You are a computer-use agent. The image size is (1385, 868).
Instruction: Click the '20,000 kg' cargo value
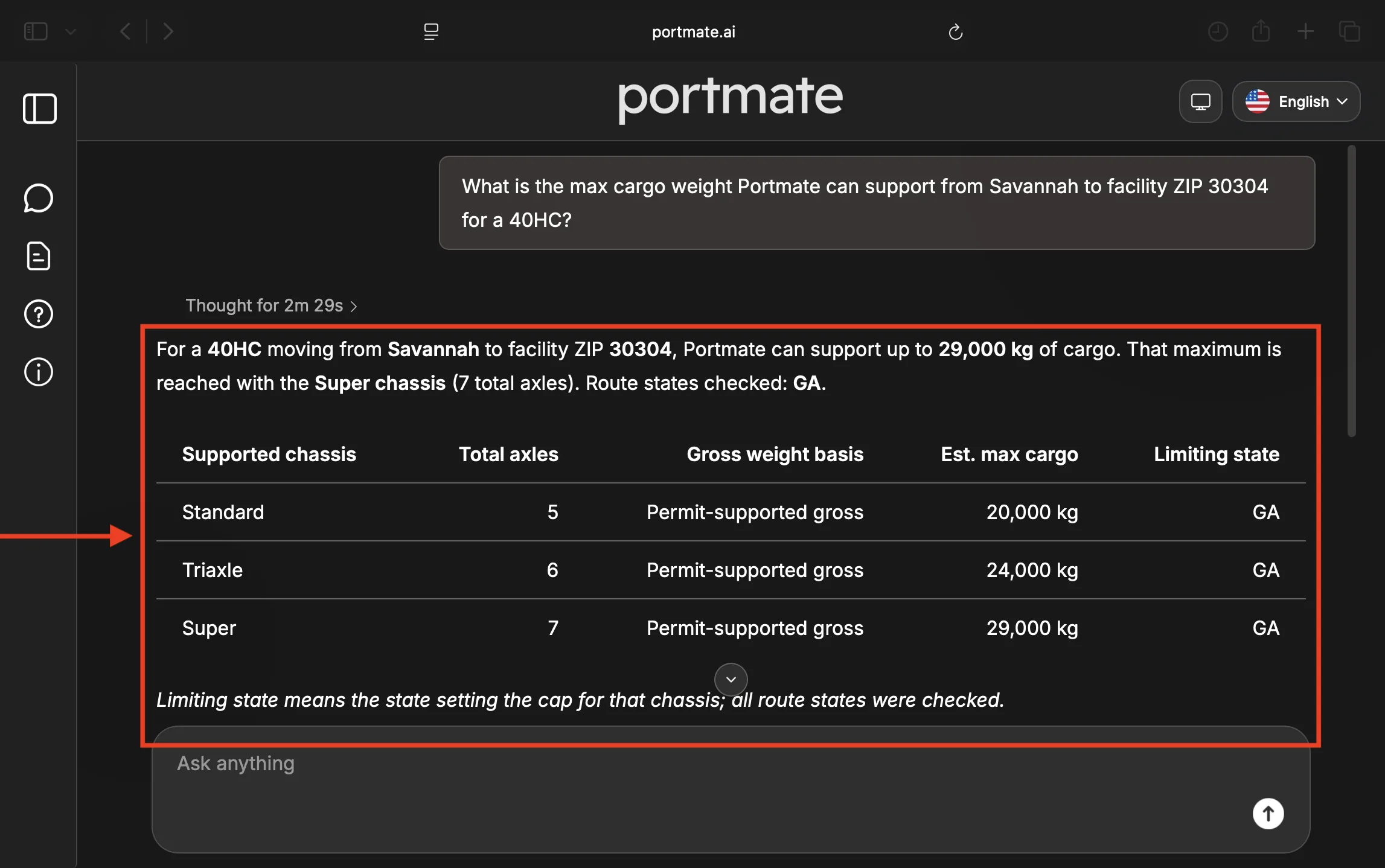1032,512
